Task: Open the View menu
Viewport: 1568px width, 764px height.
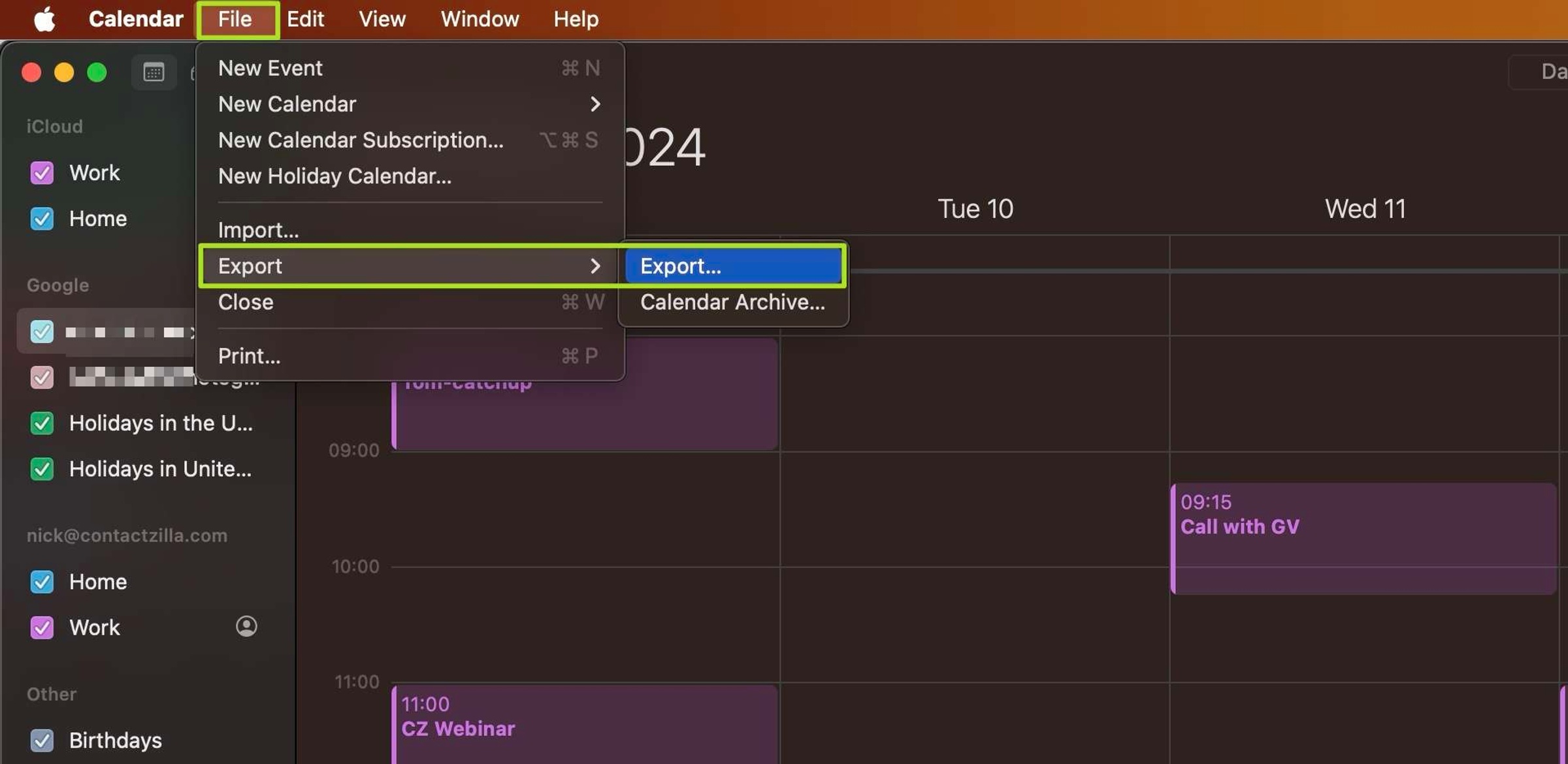Action: coord(382,19)
